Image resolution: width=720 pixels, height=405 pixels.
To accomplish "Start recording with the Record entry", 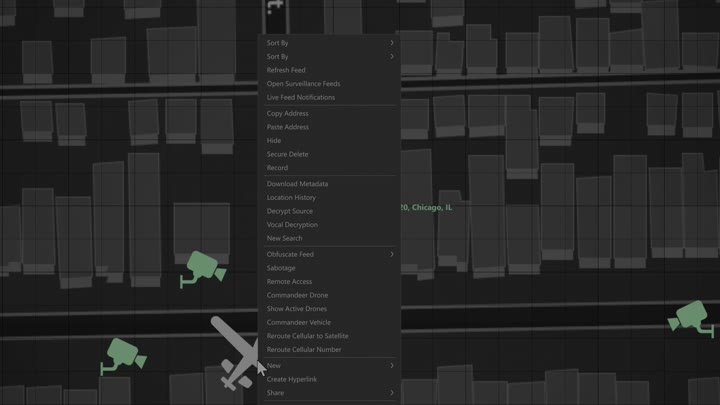I will tap(277, 168).
